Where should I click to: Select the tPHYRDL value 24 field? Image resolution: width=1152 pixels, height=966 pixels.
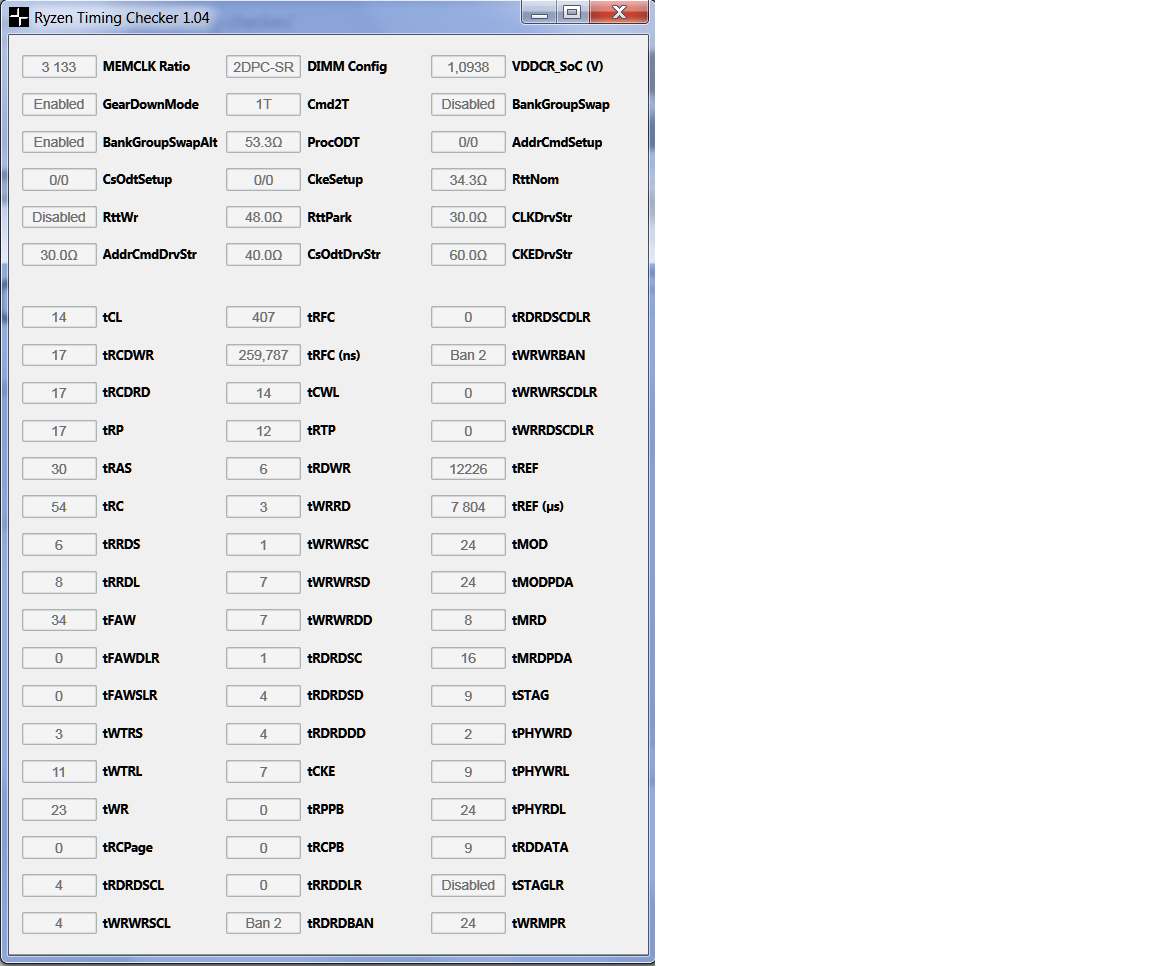pyautogui.click(x=468, y=810)
